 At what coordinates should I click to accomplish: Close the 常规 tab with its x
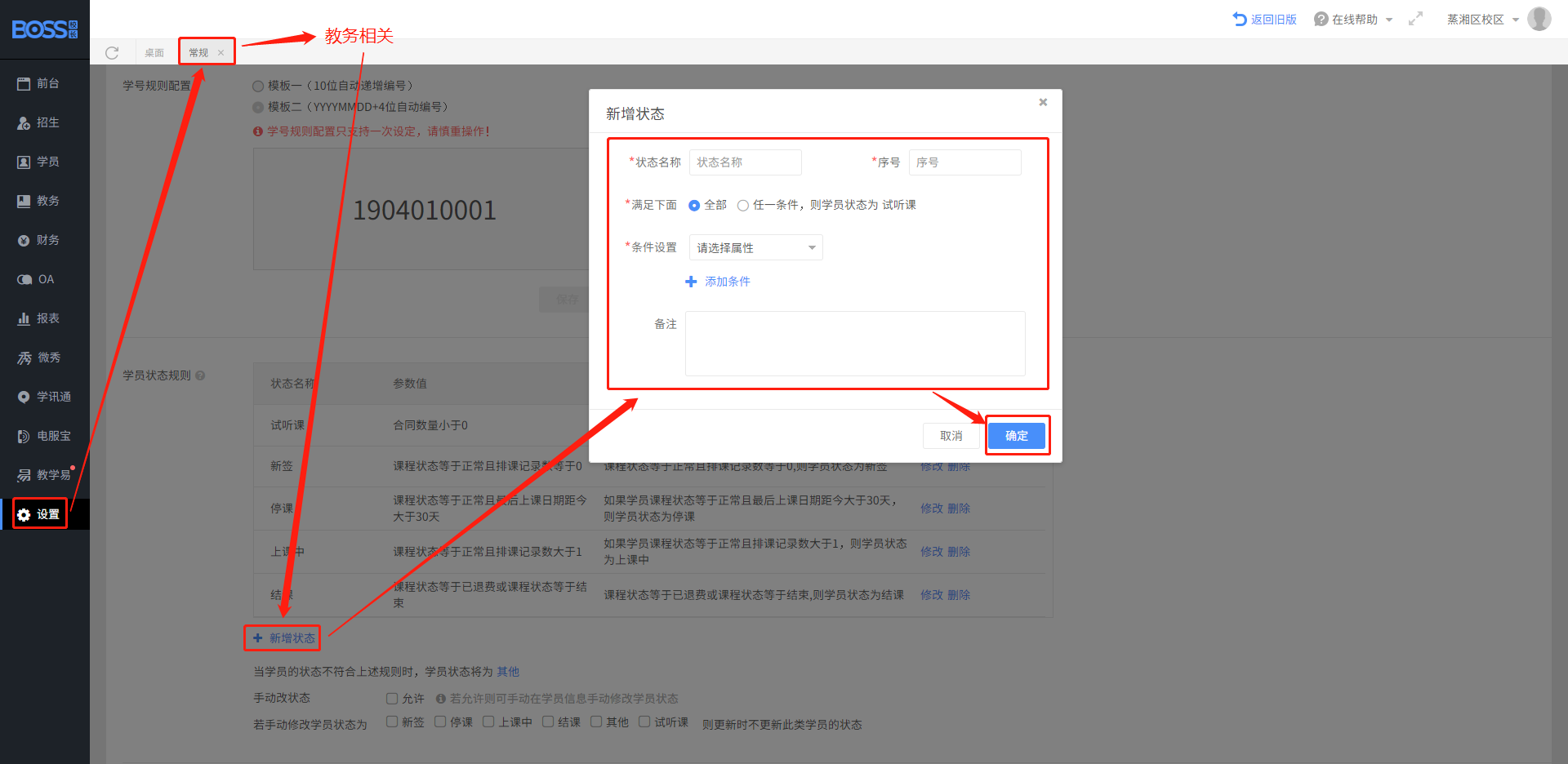pos(220,52)
